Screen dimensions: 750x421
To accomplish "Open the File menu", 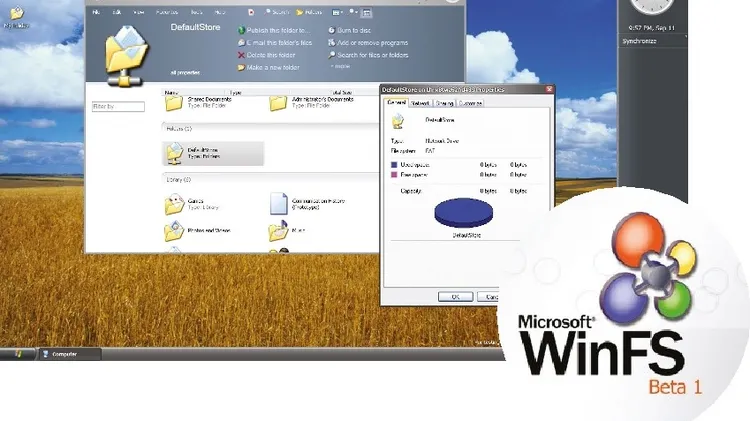I will tap(96, 12).
